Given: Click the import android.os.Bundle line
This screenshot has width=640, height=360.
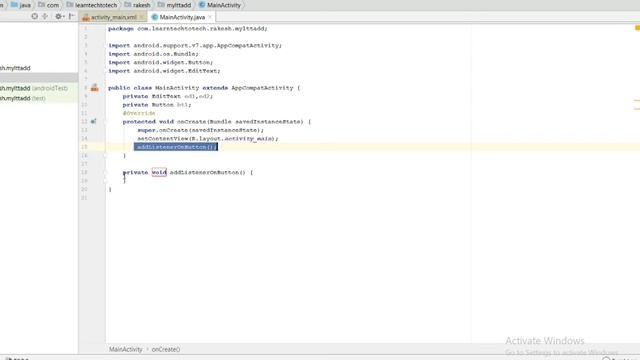Looking at the screenshot, I should tap(153, 54).
